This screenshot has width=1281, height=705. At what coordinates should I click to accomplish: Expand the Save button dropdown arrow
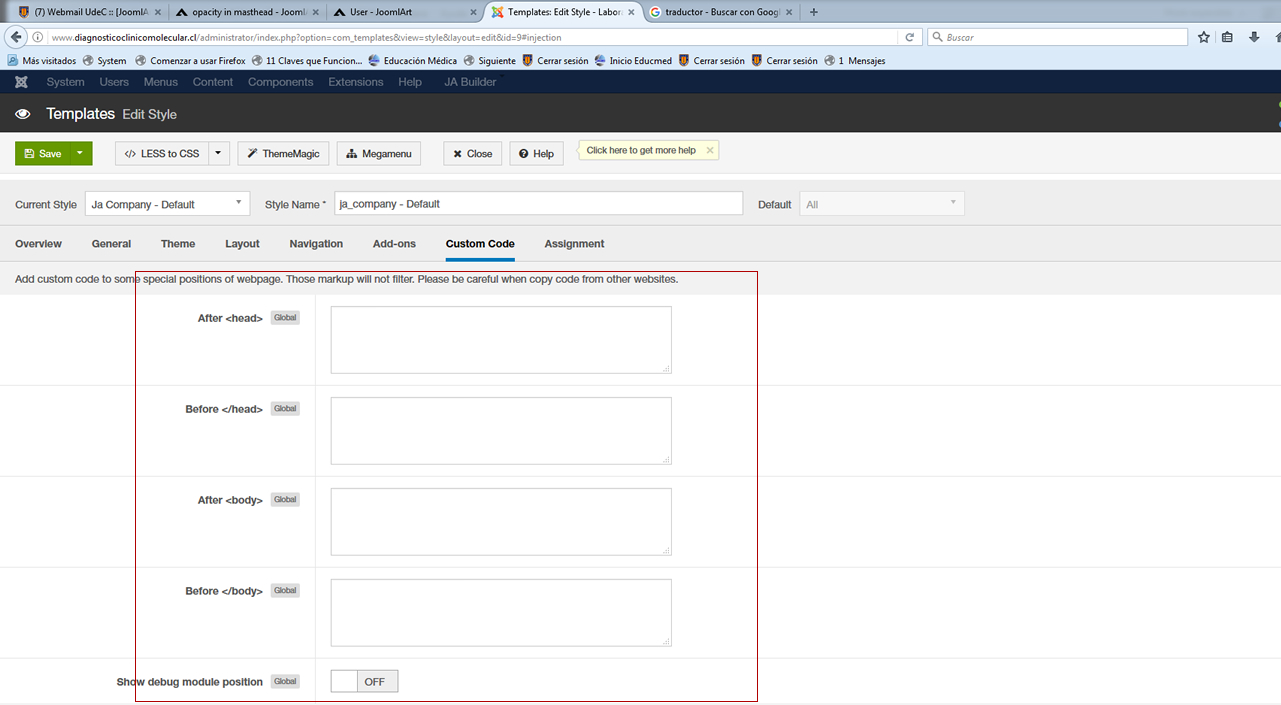pyautogui.click(x=80, y=153)
